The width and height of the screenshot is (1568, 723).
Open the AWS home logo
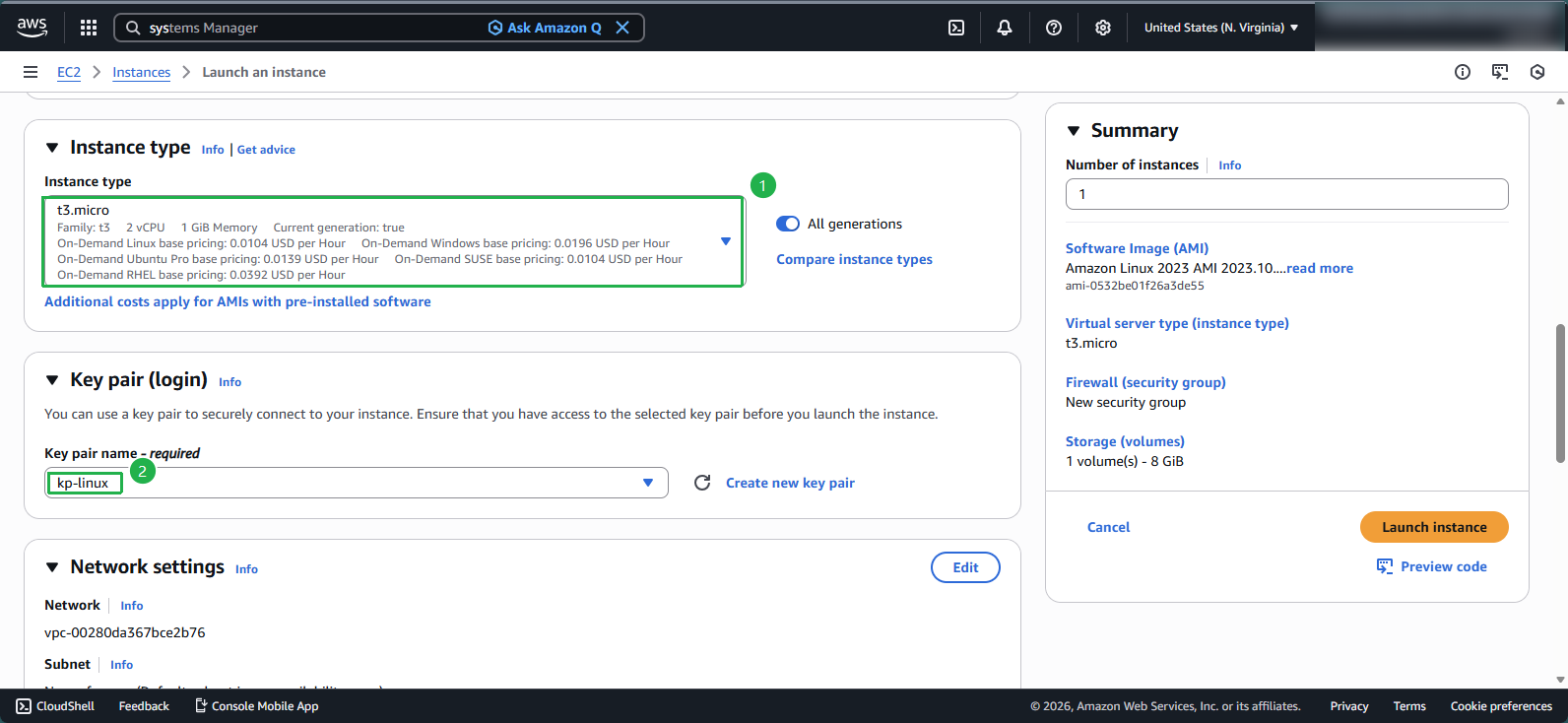pyautogui.click(x=33, y=28)
